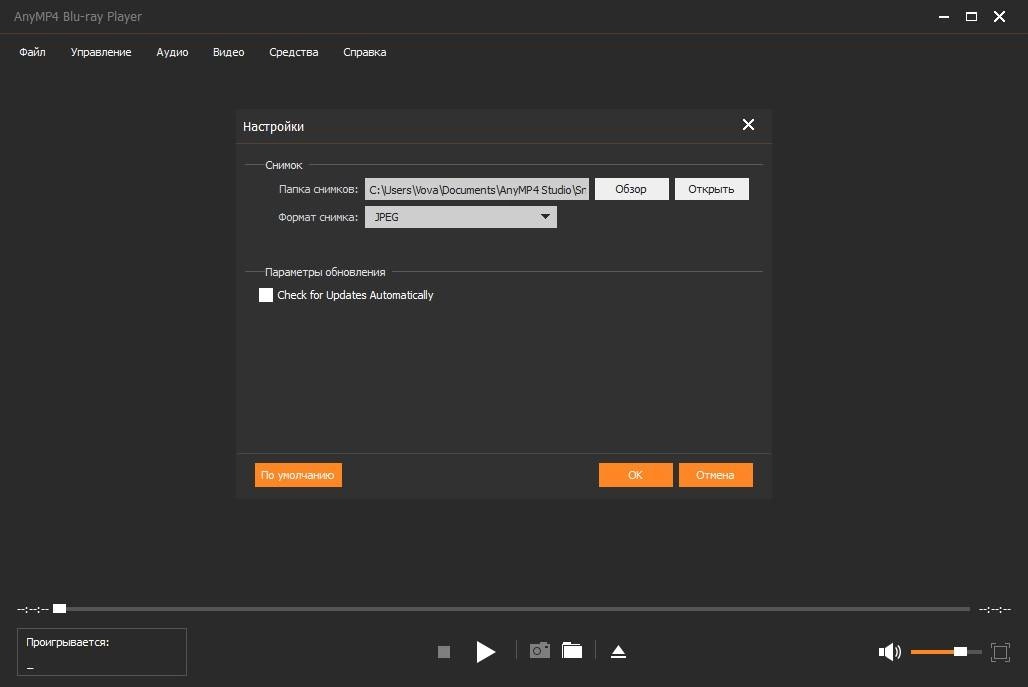Image resolution: width=1028 pixels, height=687 pixels.
Task: Close the Настройки dialog with X
Action: [x=748, y=125]
